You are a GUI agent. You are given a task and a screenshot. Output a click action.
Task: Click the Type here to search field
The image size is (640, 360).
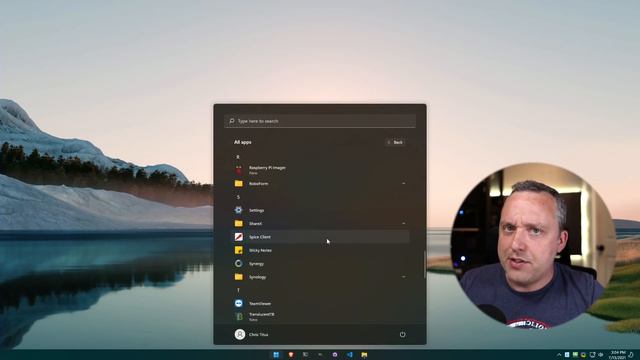(x=320, y=121)
